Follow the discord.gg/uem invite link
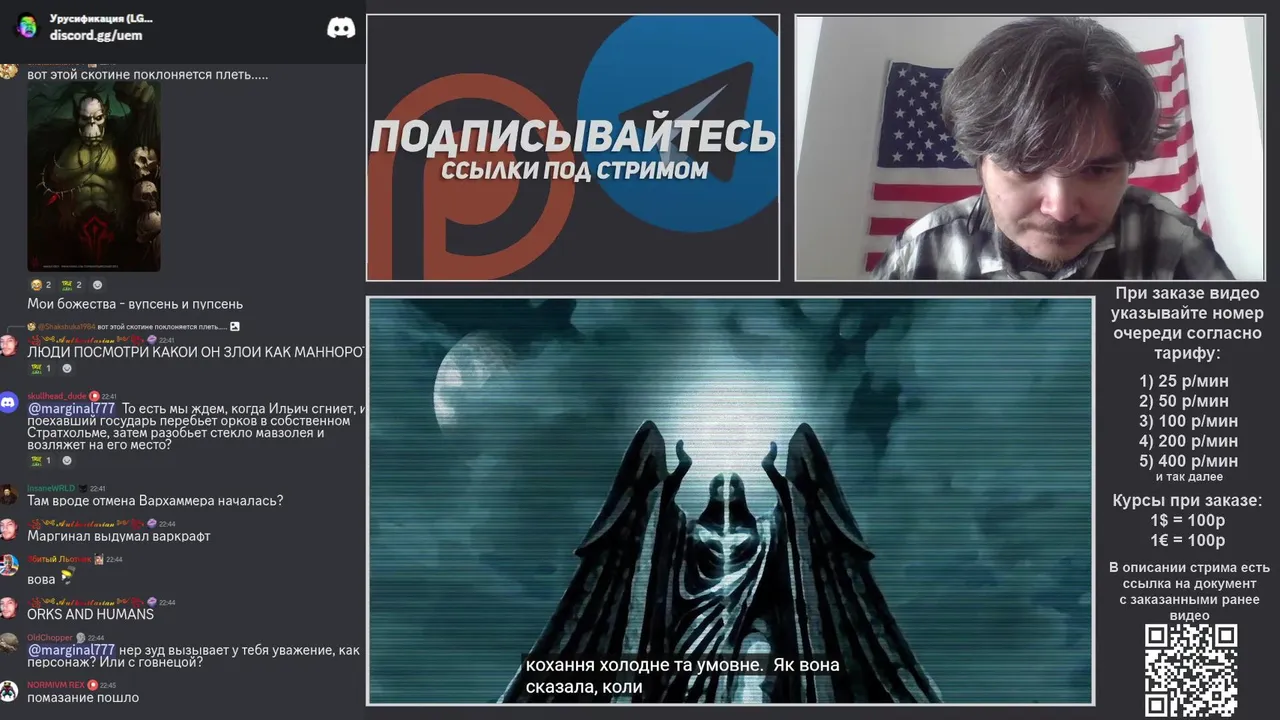This screenshot has height=720, width=1280. tap(96, 35)
